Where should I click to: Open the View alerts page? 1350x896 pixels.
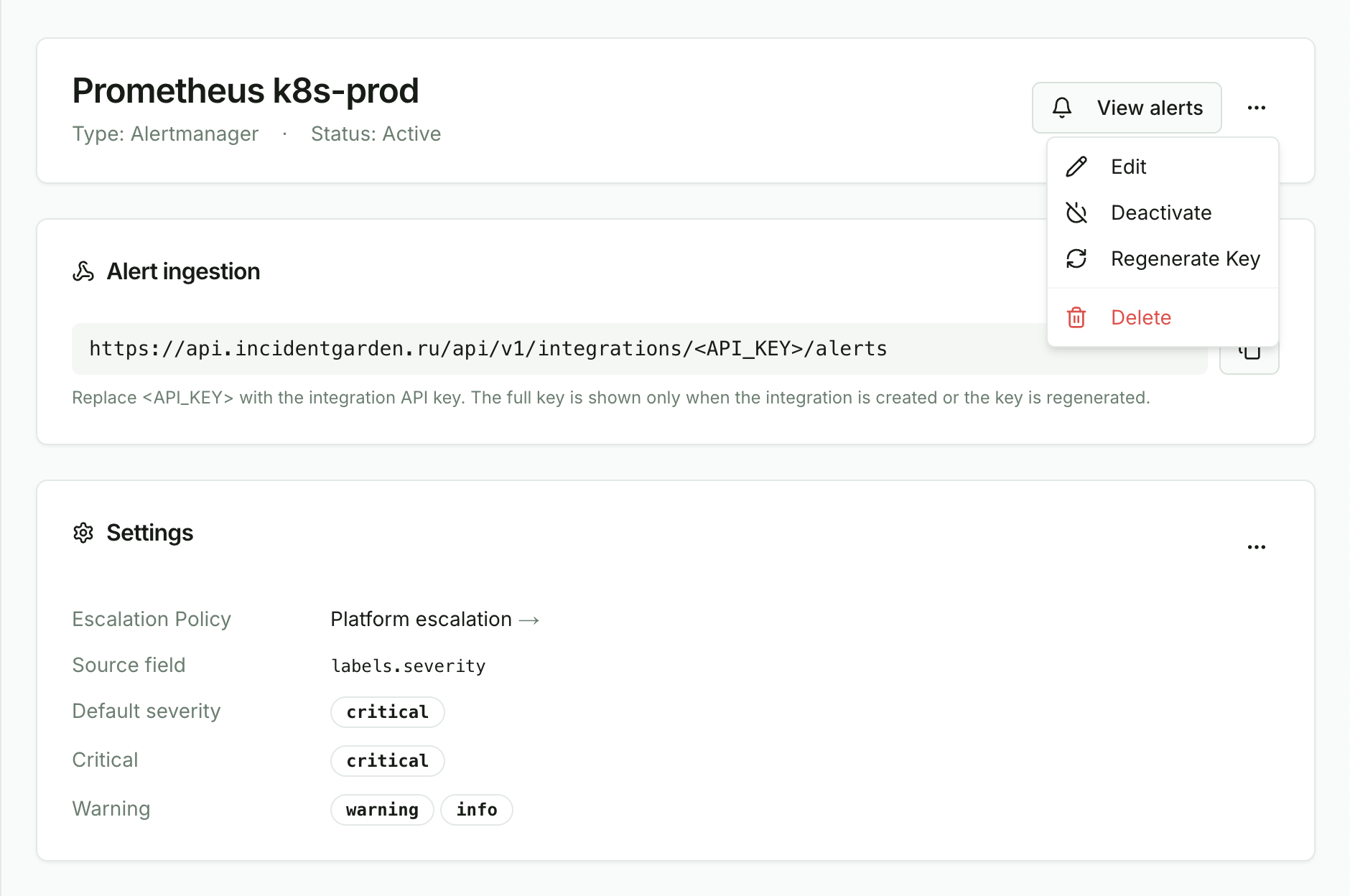[1127, 108]
